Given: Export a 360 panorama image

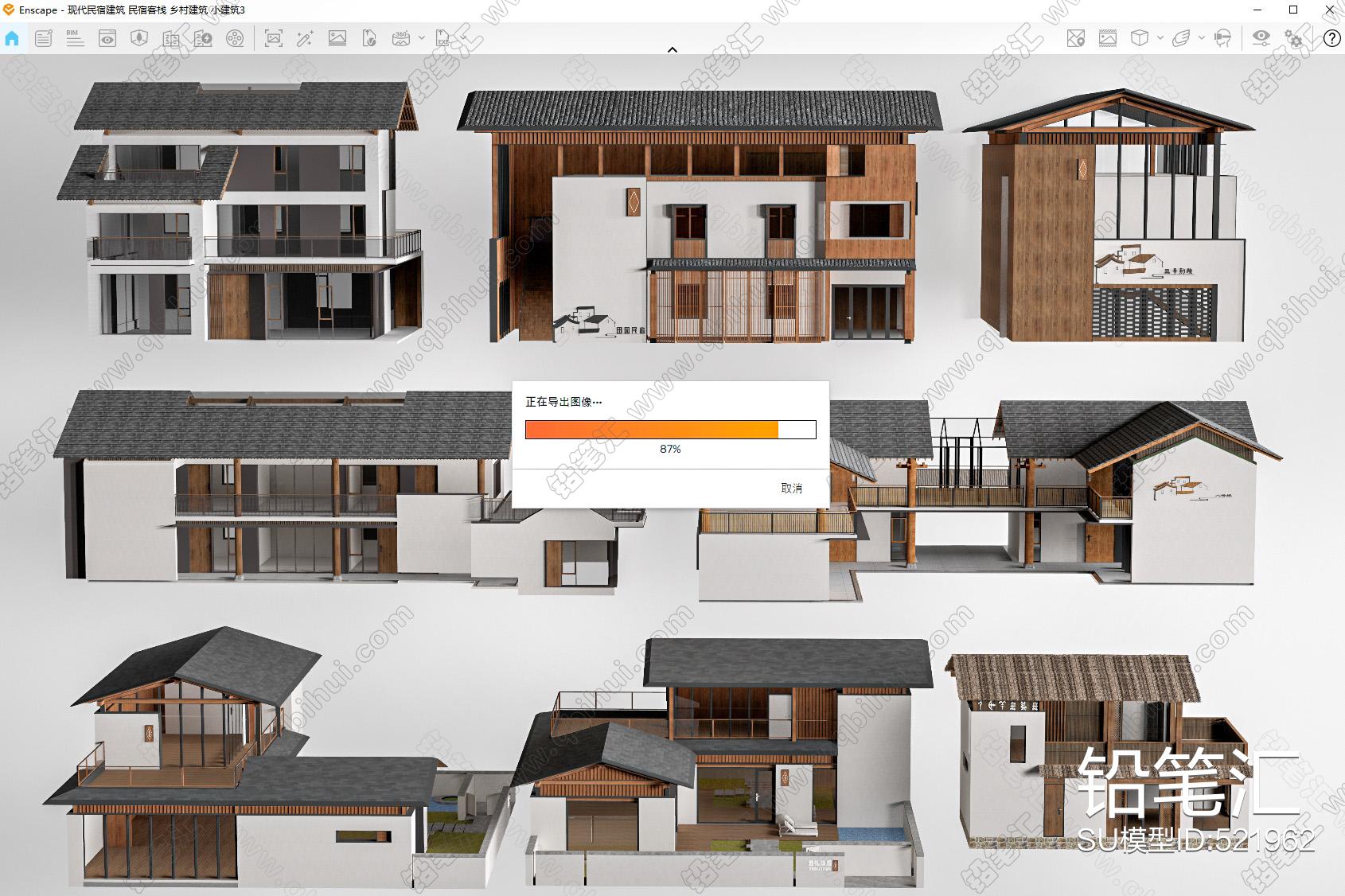Looking at the screenshot, I should (401, 38).
